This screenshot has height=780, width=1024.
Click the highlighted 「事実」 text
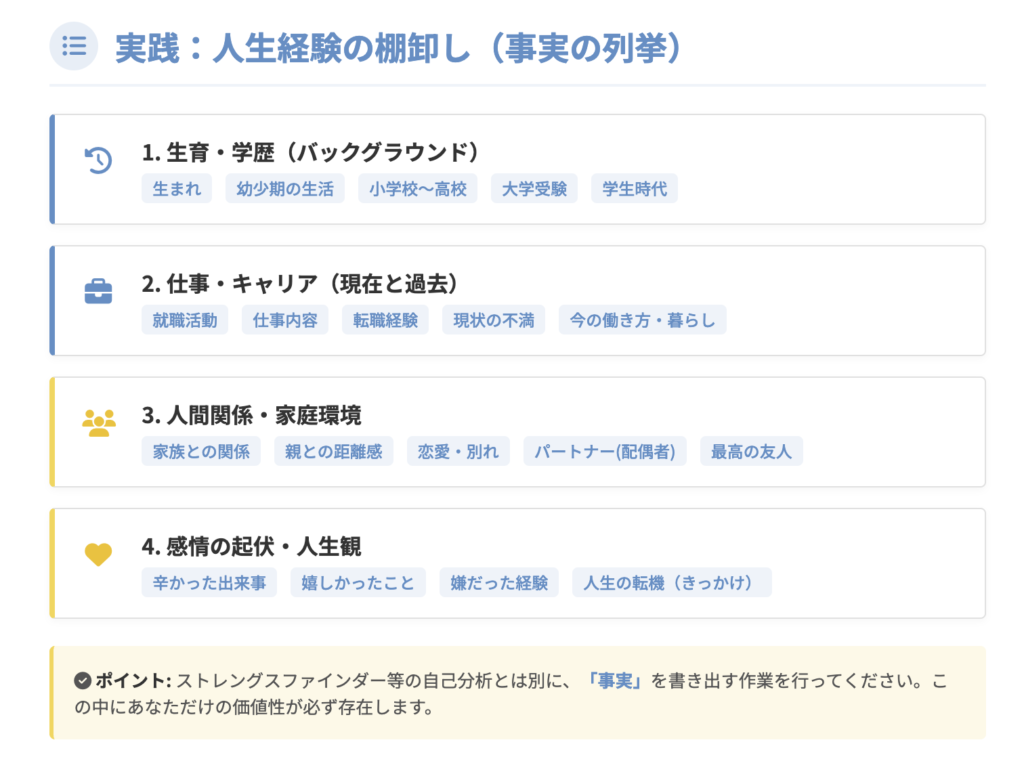pos(614,681)
